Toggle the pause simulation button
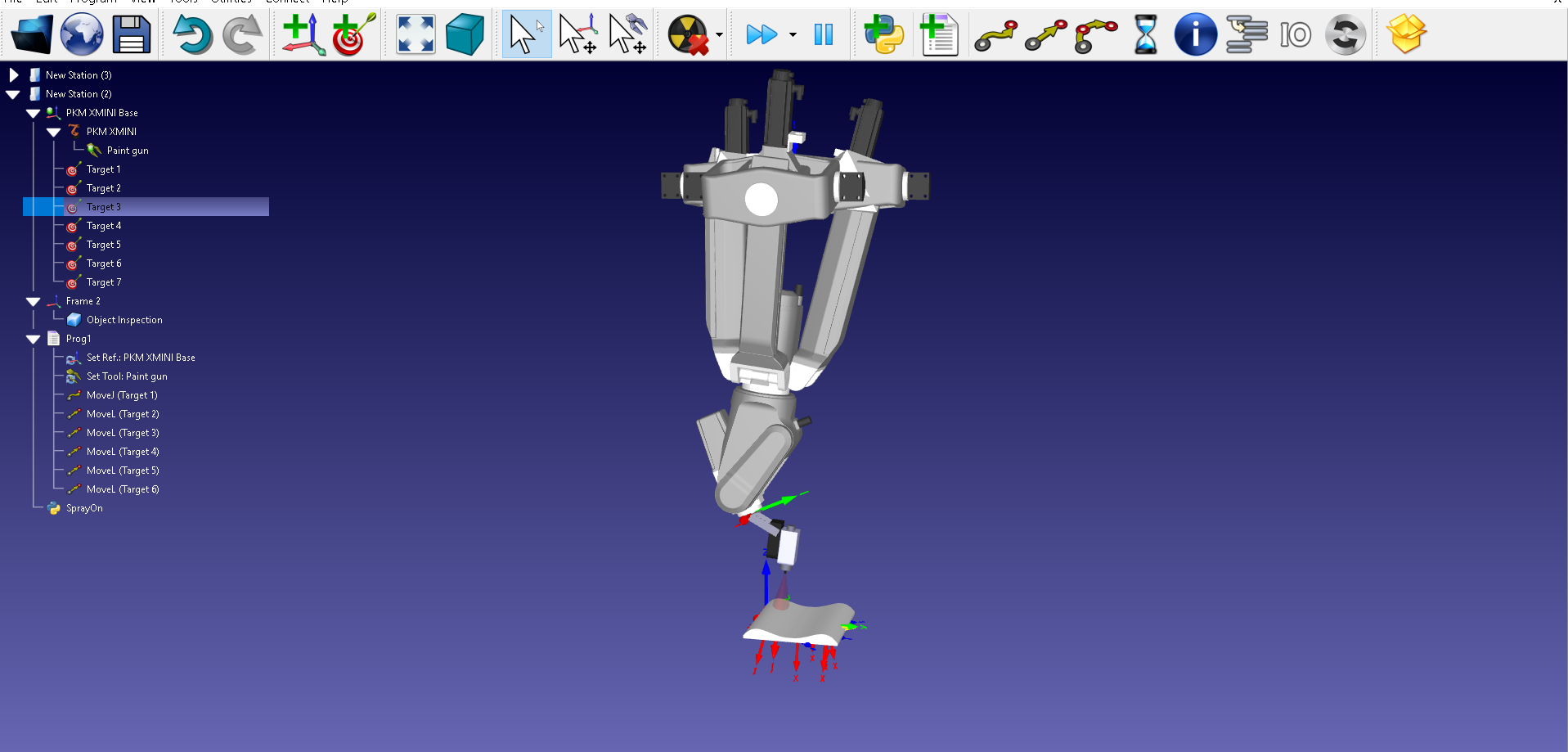 (823, 34)
